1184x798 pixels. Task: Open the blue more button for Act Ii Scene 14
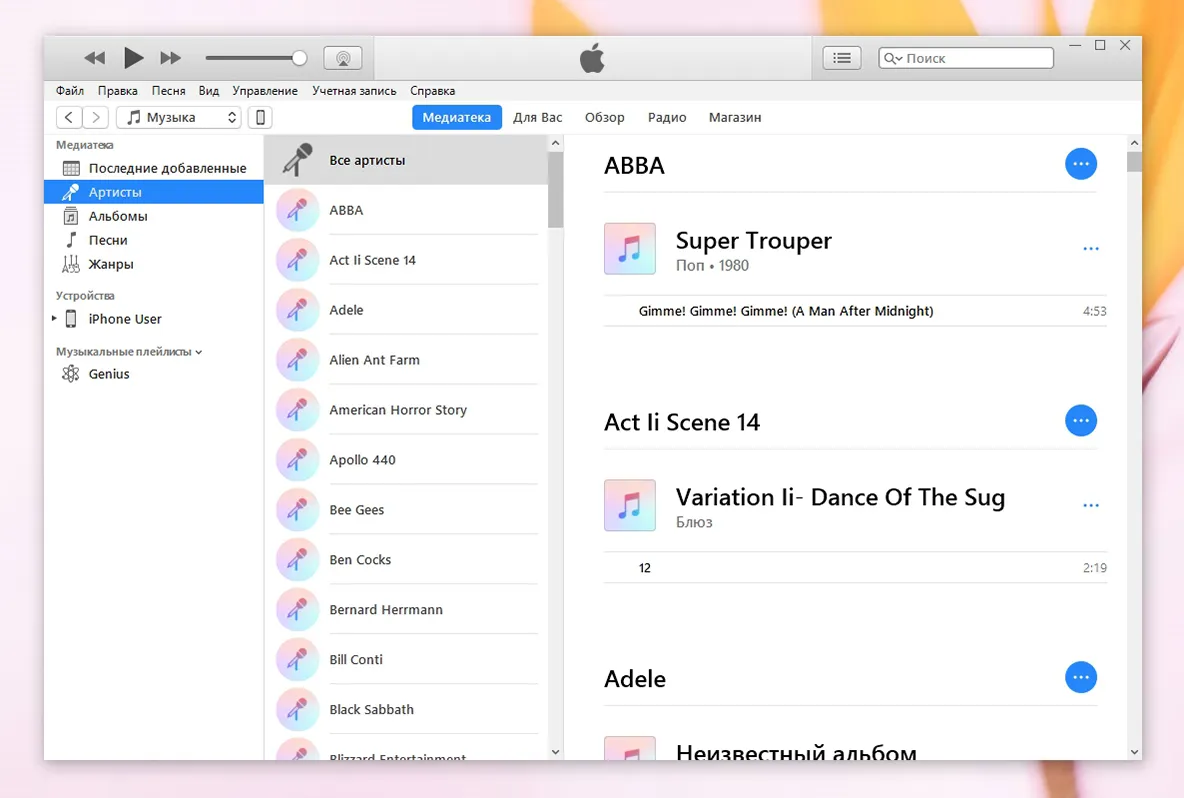pyautogui.click(x=1081, y=421)
